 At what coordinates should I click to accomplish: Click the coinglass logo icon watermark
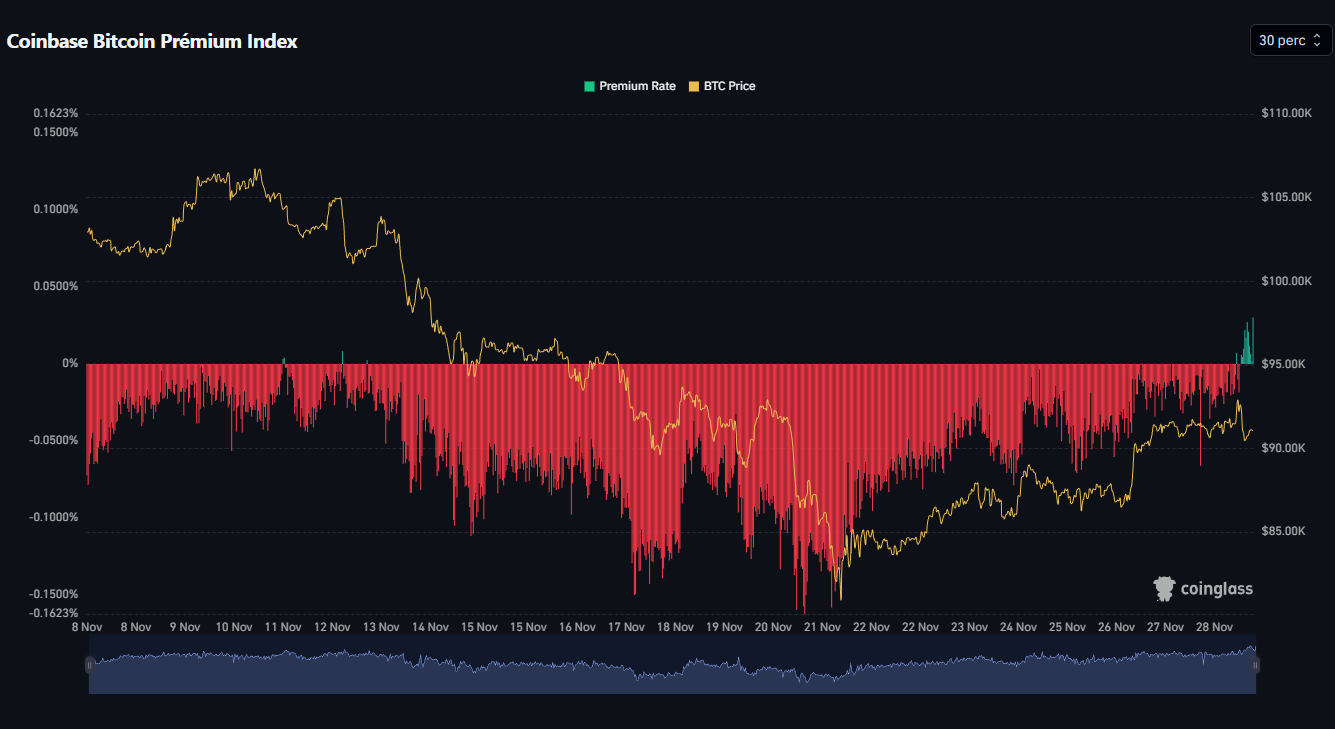click(x=1163, y=589)
